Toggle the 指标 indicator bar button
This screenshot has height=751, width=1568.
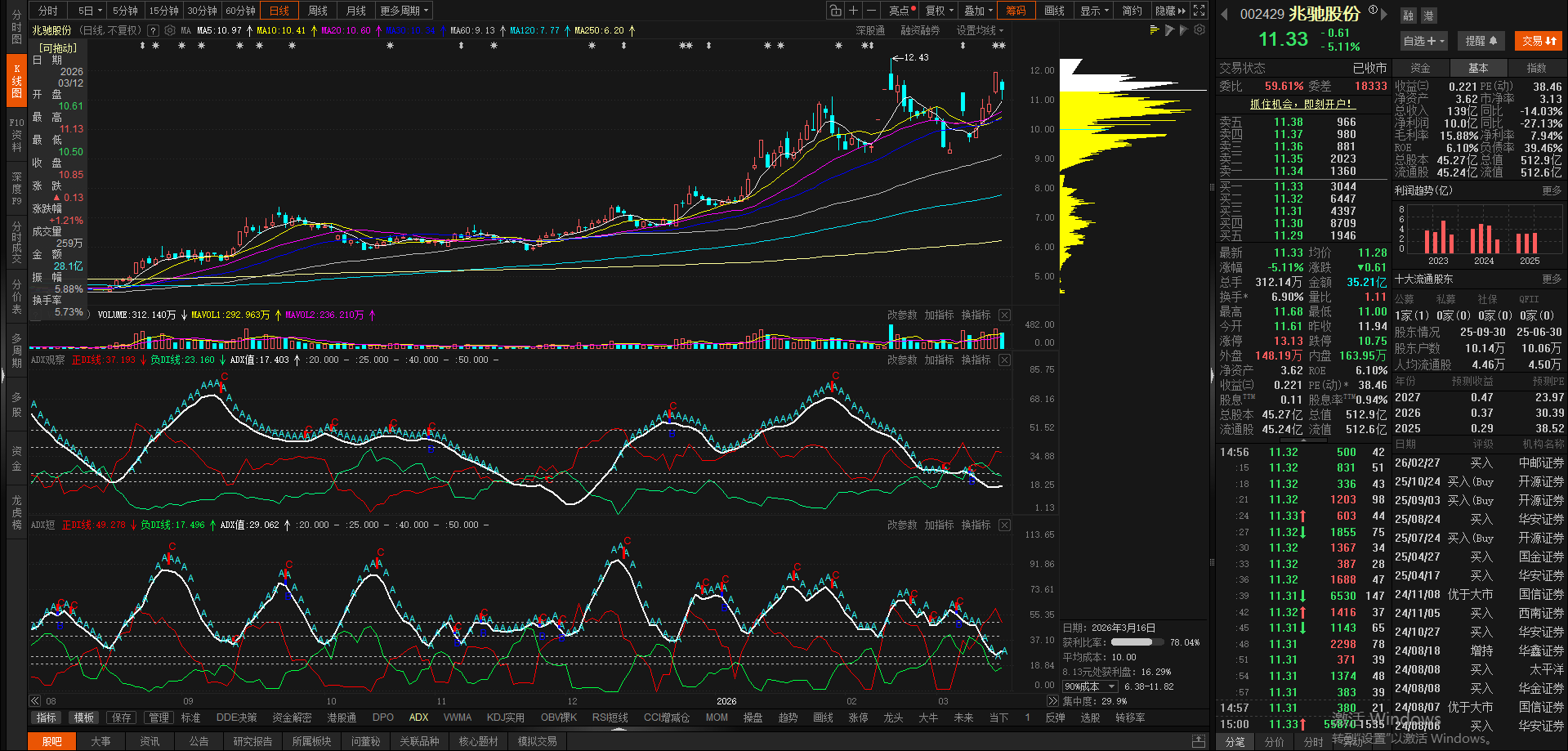click(x=47, y=717)
